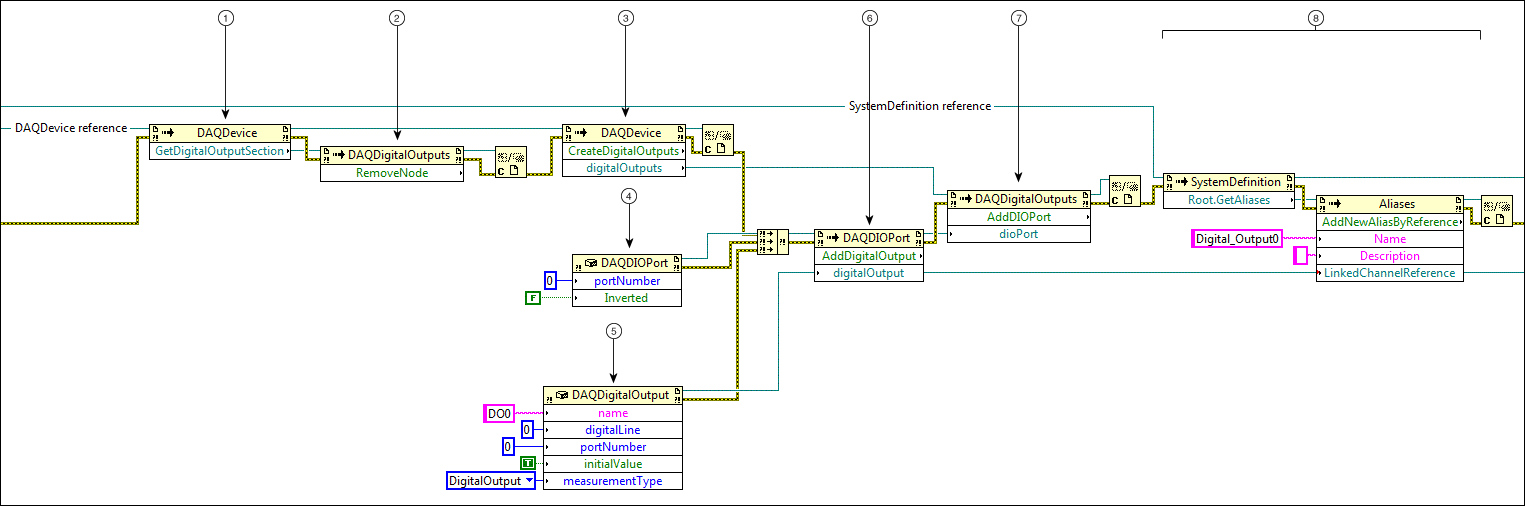1525x506 pixels.
Task: Click the Digital_Output0 string constant
Action: coord(1237,239)
